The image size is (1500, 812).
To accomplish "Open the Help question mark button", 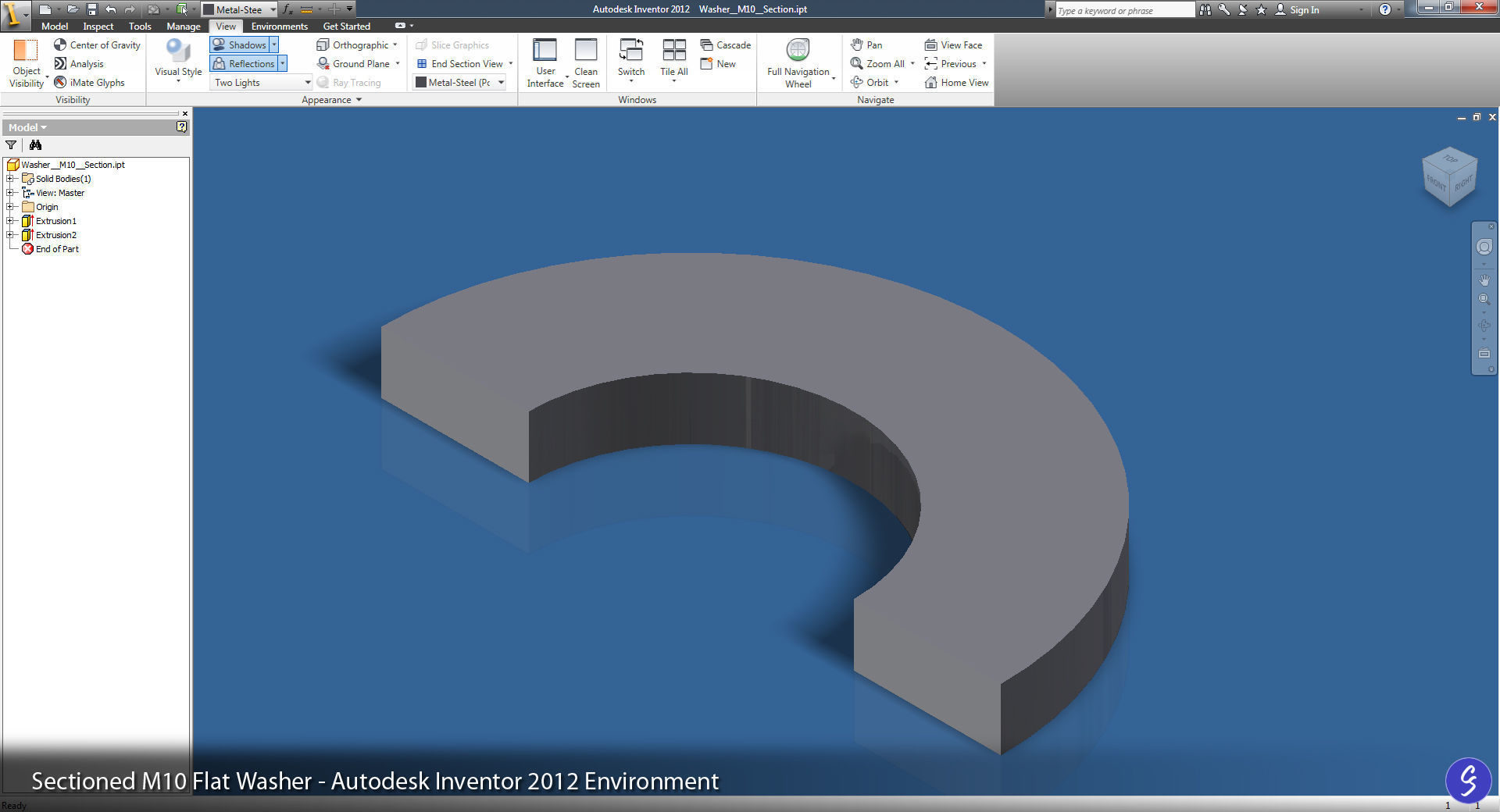I will pyautogui.click(x=1384, y=9).
